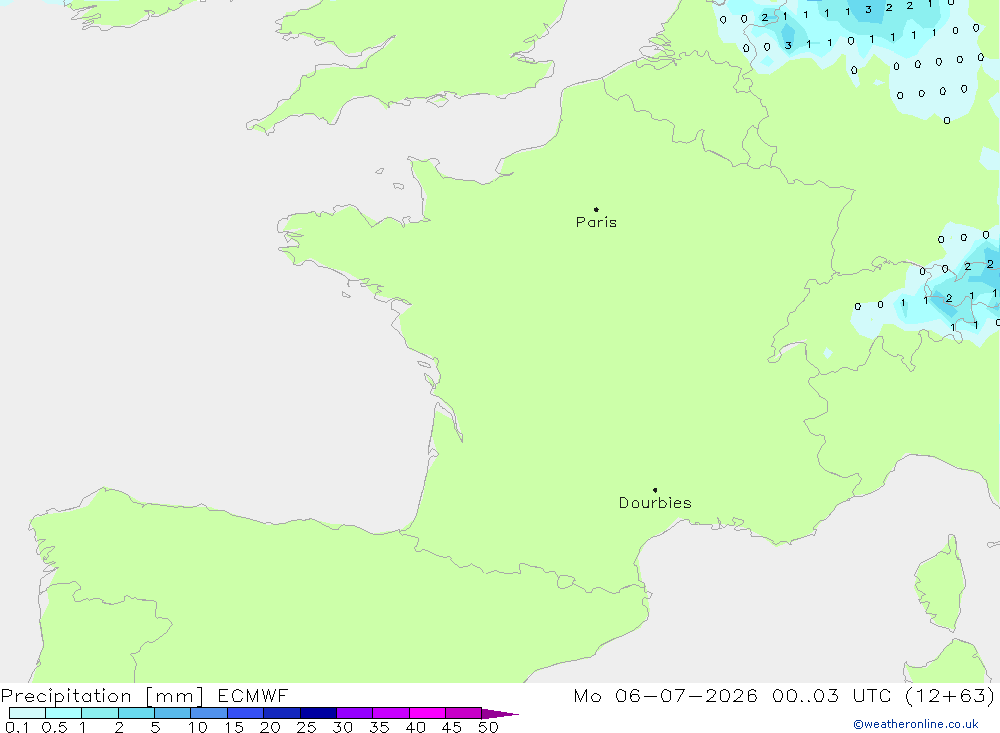Pick the 20–25 mm legend swatch
1000x733 pixels.
(x=282, y=713)
